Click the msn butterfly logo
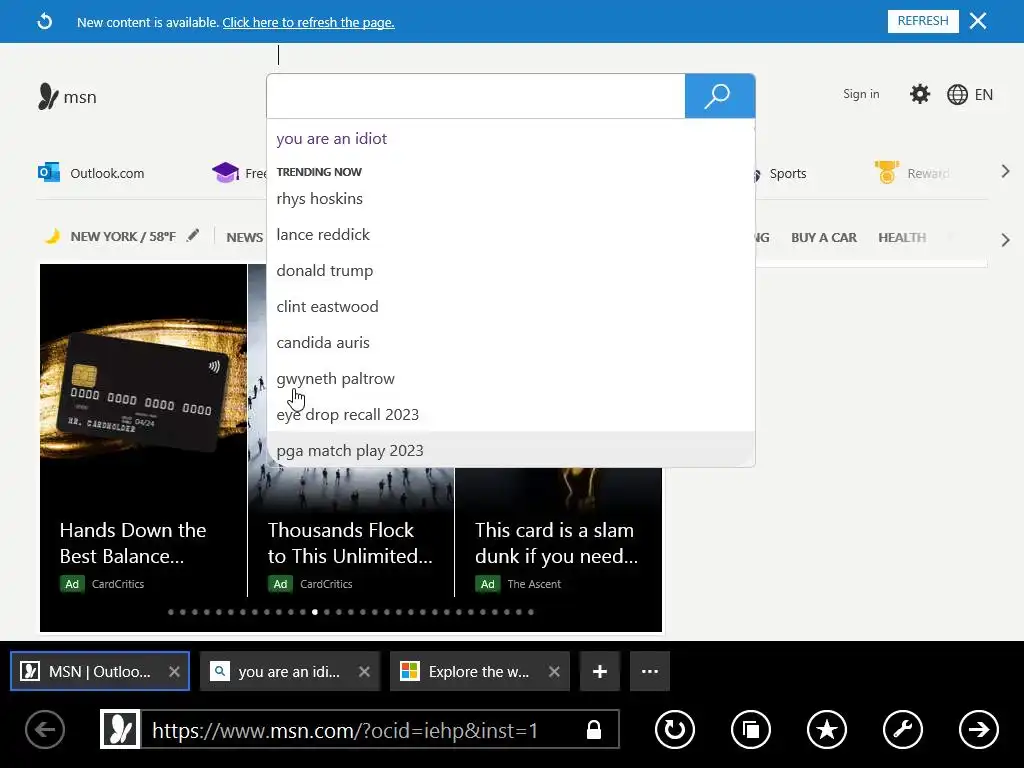1024x768 pixels. coord(67,97)
